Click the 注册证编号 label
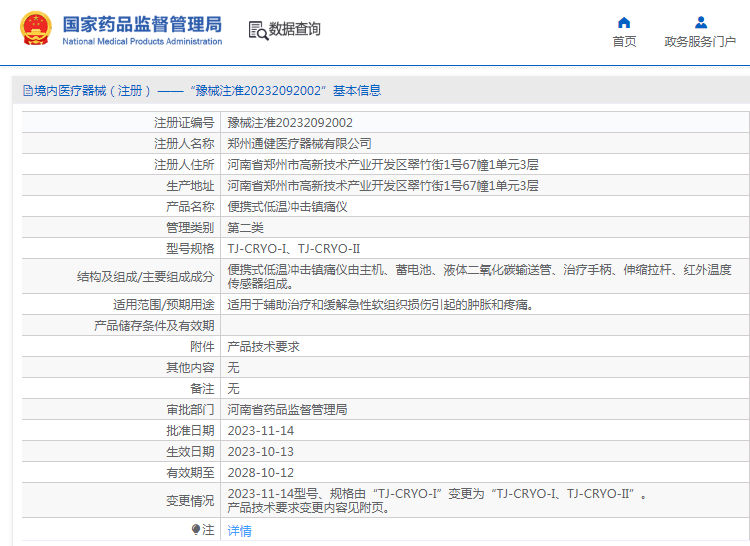The image size is (750, 546). (x=184, y=123)
